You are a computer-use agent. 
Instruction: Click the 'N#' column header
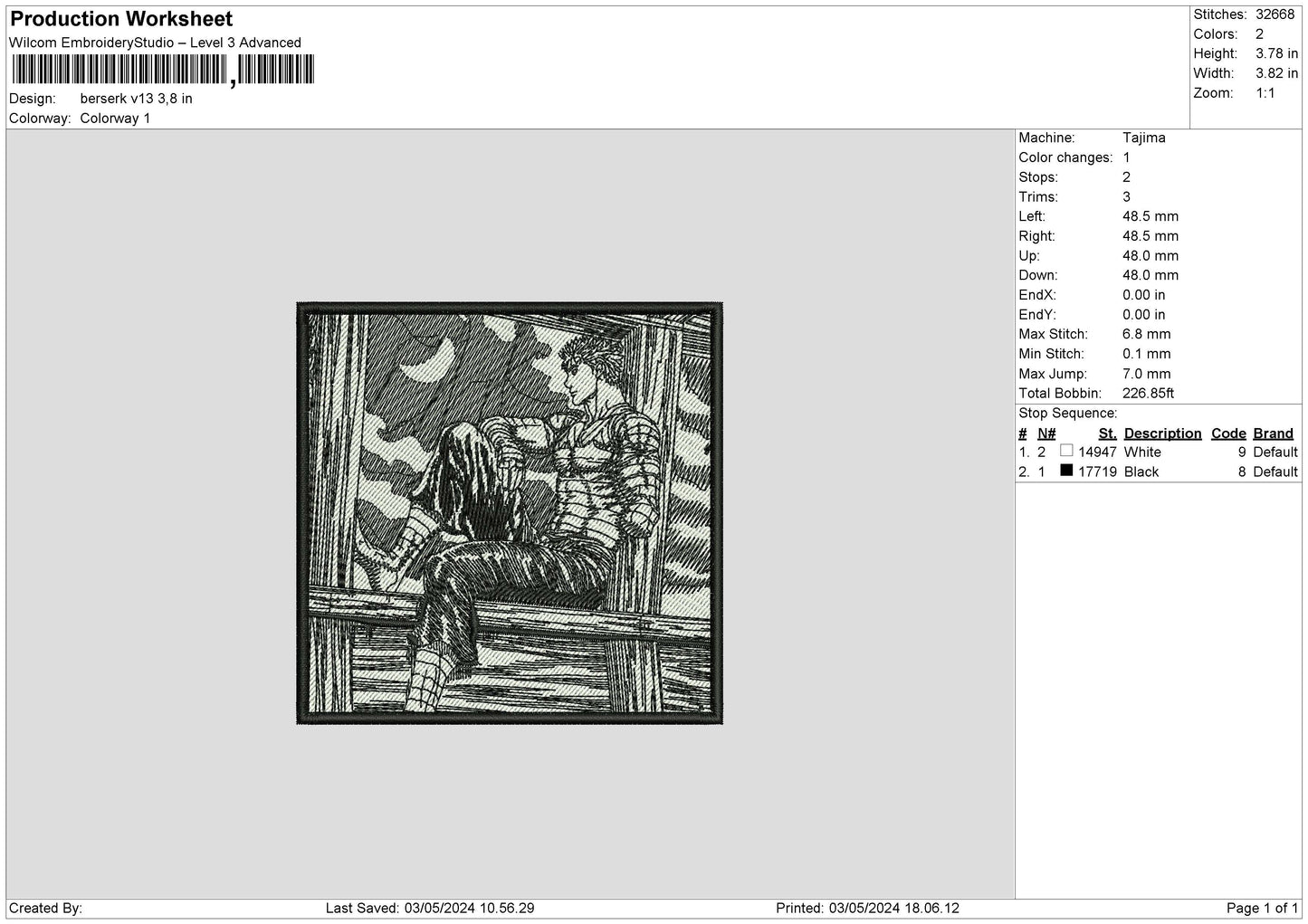1046,433
